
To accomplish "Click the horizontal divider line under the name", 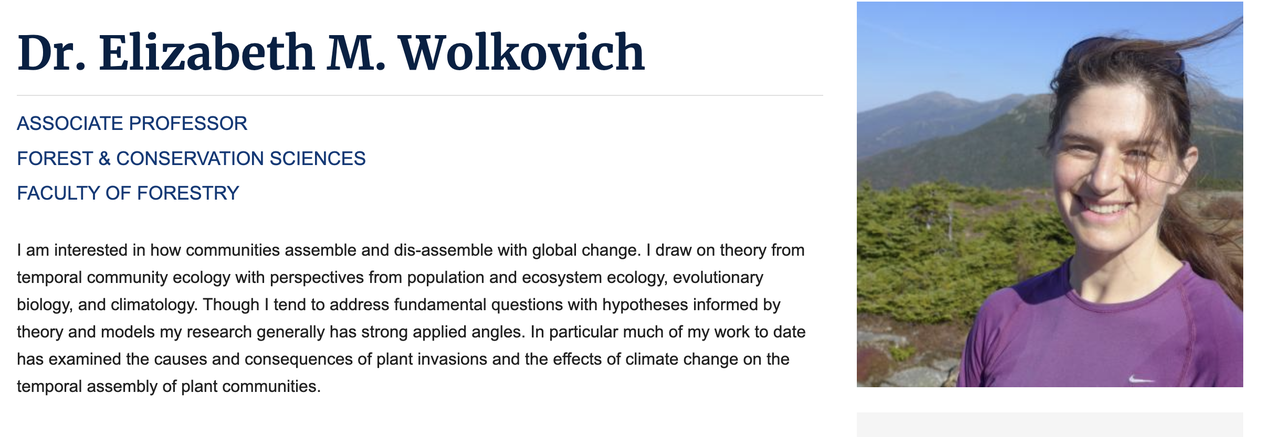I will [x=420, y=95].
